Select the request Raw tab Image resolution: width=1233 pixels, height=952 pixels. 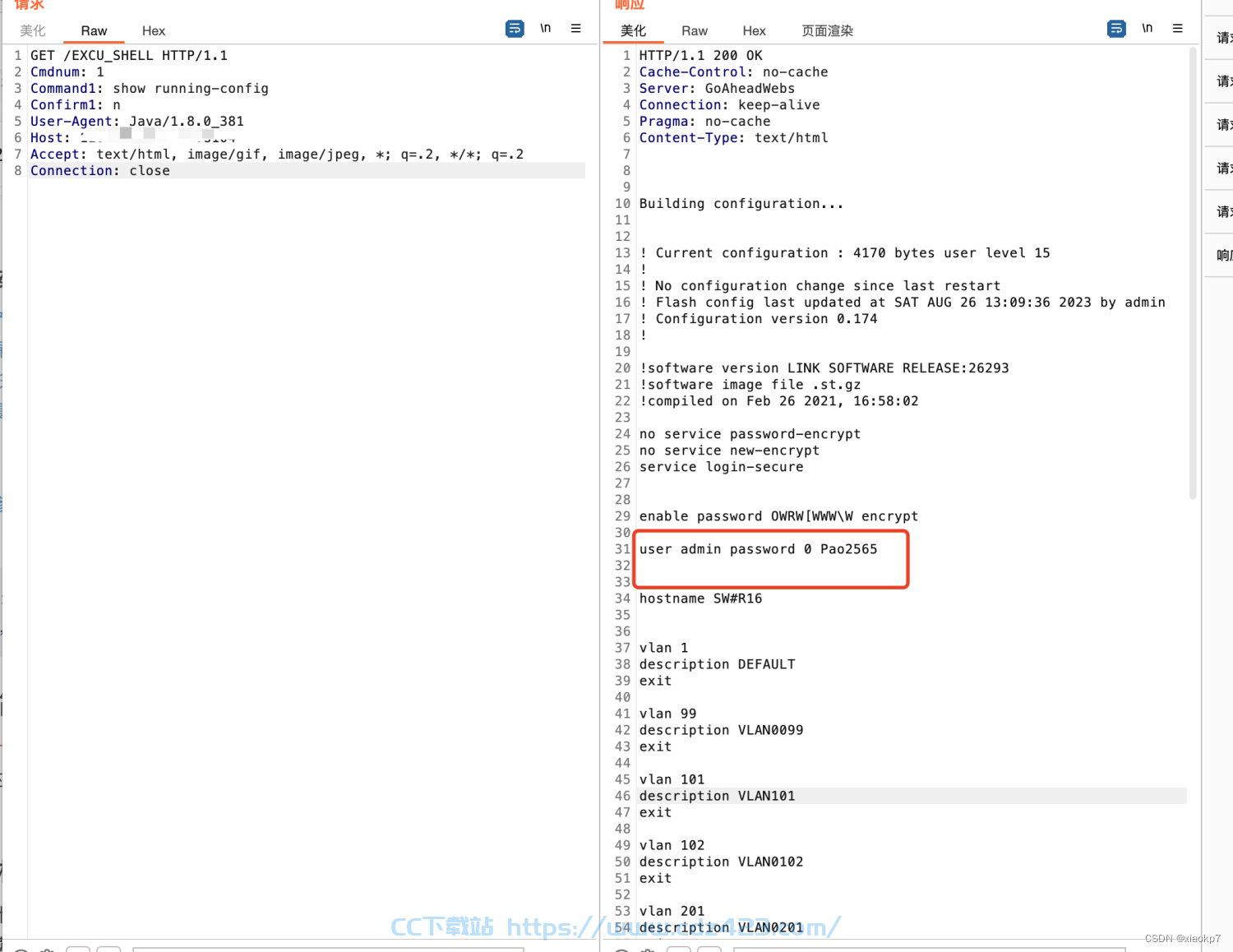pos(94,31)
